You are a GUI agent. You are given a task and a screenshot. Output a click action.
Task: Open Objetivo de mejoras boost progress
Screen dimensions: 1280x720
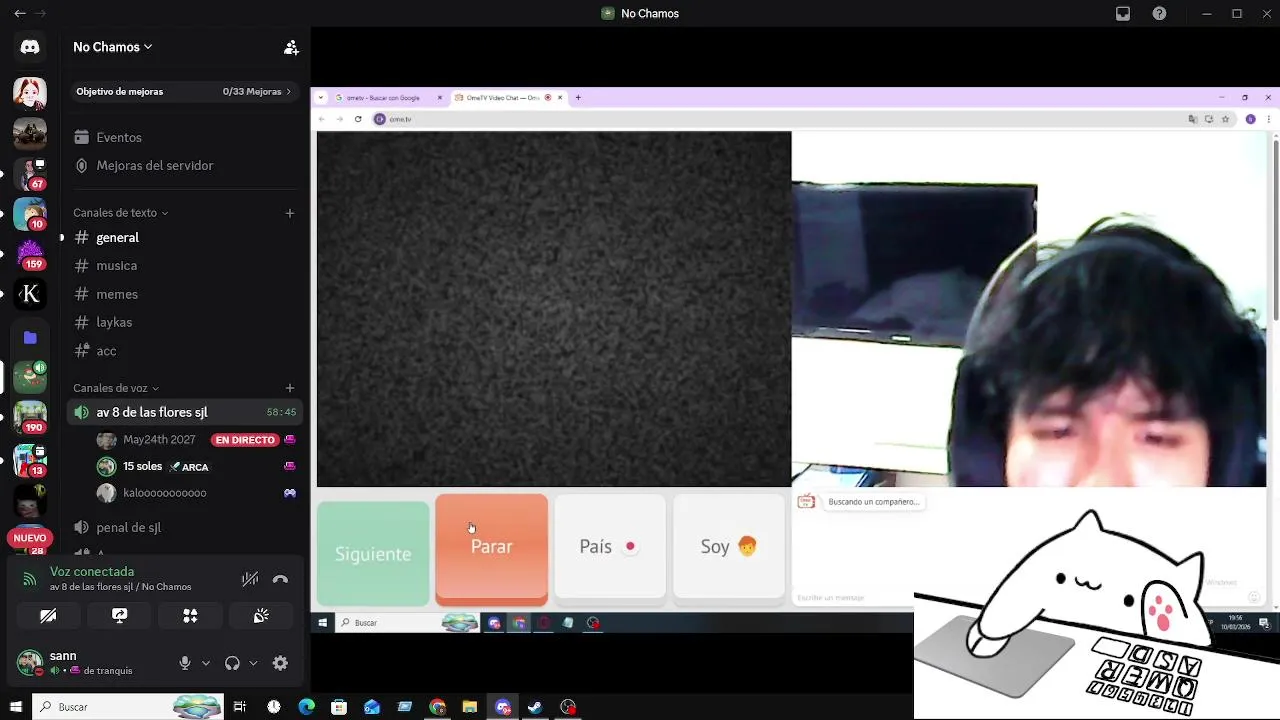(184, 91)
